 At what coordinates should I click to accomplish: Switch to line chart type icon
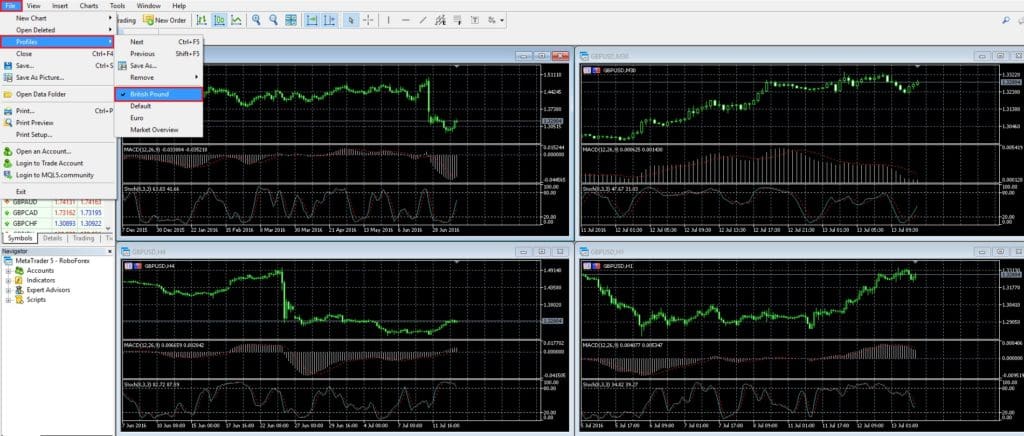coord(236,20)
